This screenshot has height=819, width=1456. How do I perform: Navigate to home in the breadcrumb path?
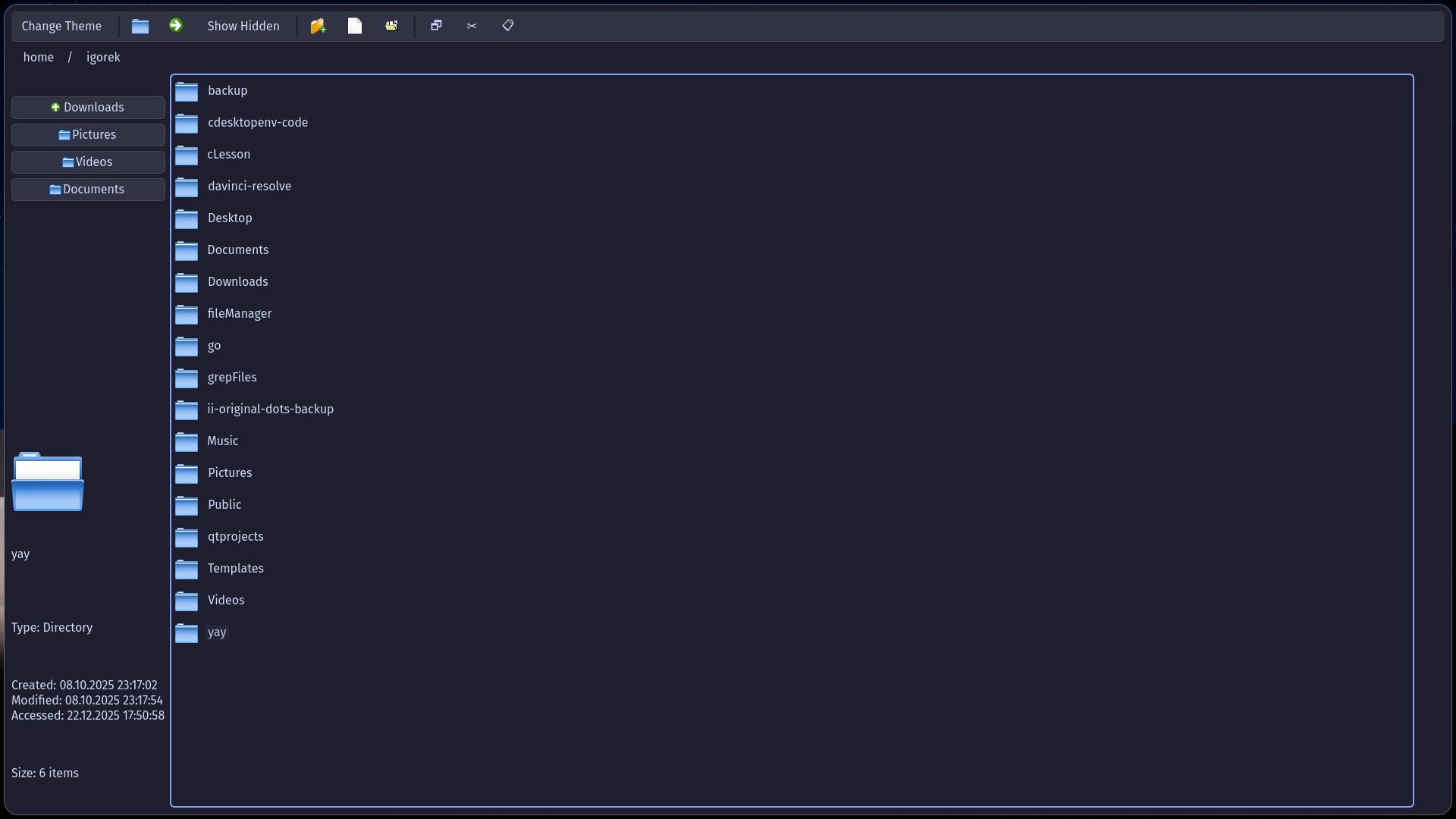(x=39, y=58)
